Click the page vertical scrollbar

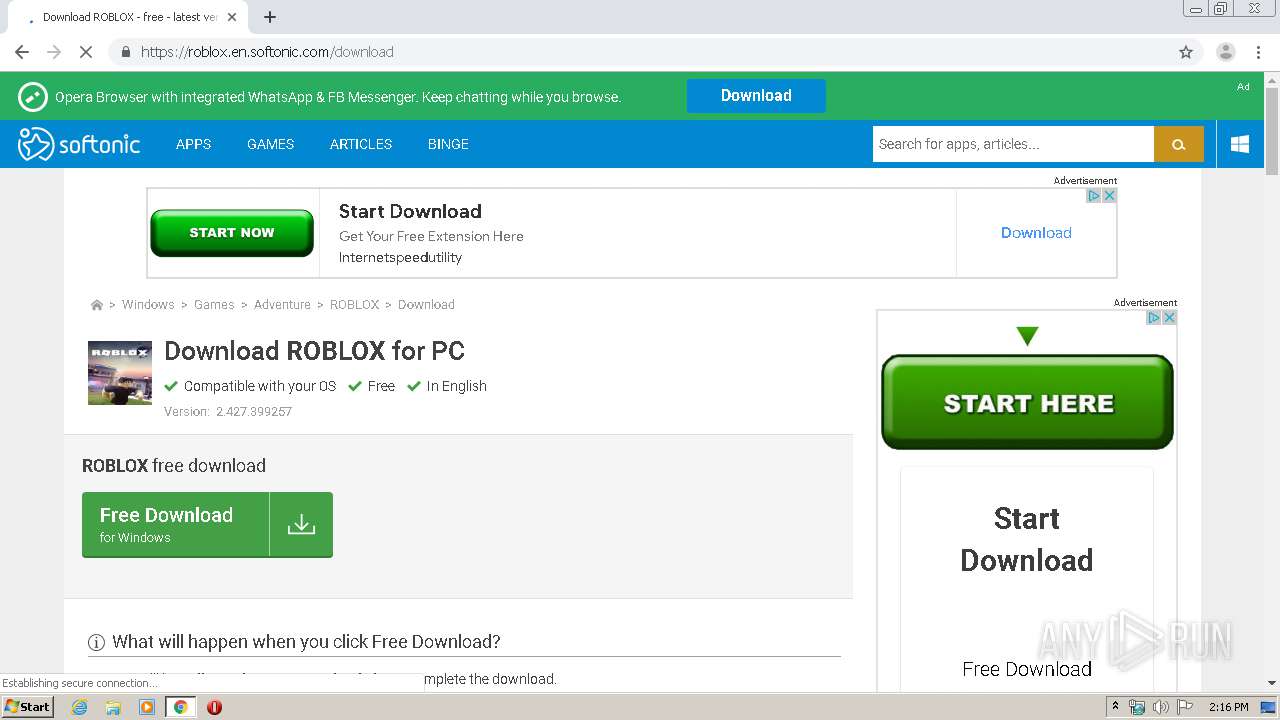[1272, 131]
